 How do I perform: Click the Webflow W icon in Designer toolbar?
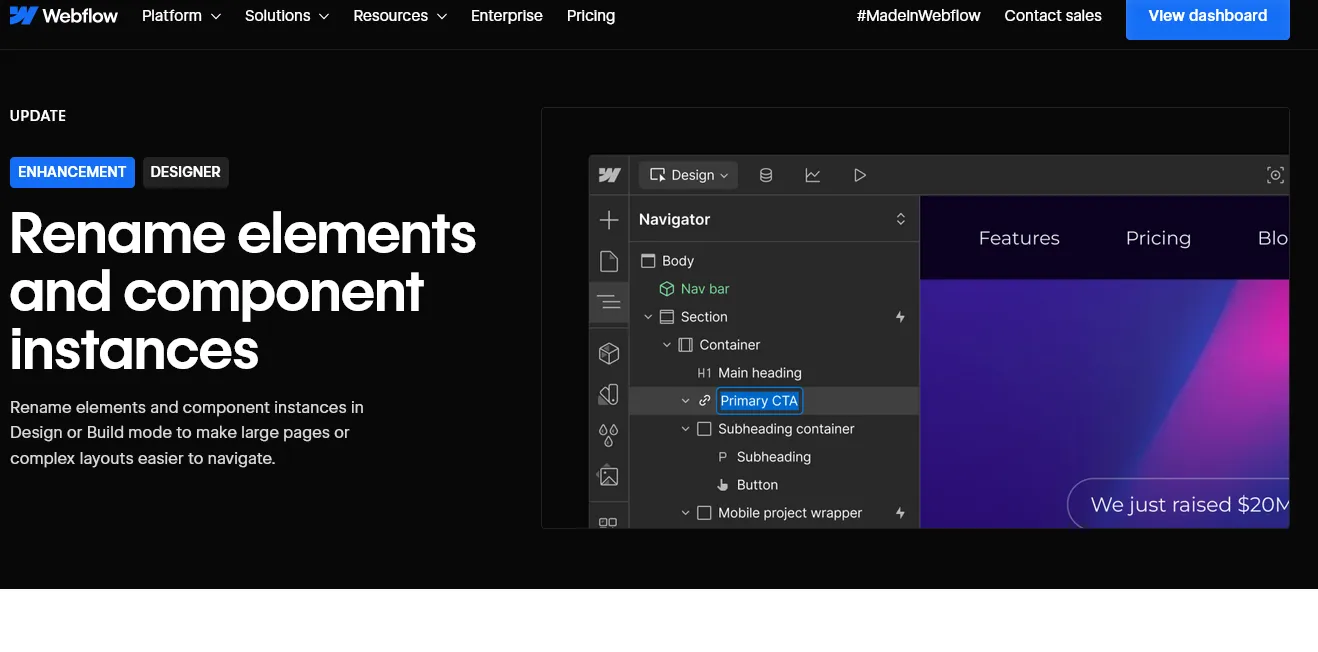coord(609,175)
